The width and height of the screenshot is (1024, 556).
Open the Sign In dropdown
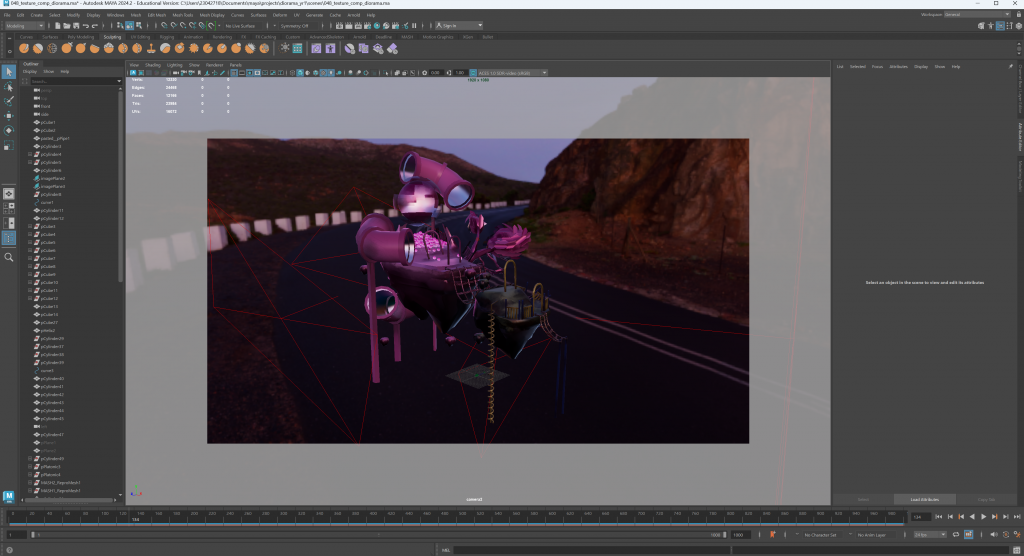pyautogui.click(x=459, y=25)
